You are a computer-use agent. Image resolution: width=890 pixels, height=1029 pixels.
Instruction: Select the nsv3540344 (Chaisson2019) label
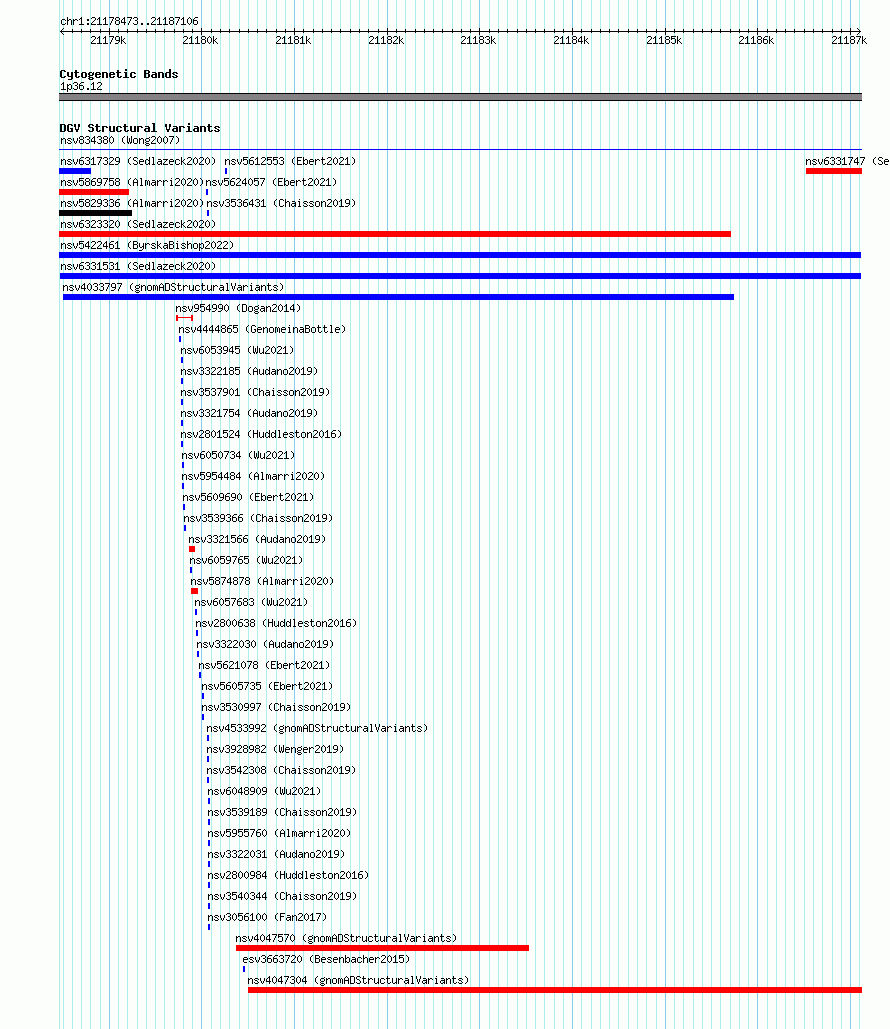click(282, 896)
